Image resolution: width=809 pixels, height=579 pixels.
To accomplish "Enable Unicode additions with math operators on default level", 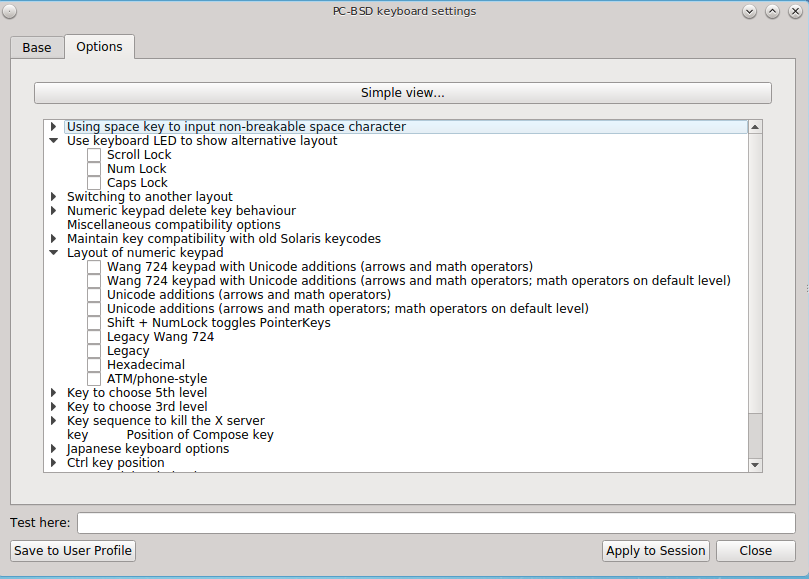I will pos(94,309).
